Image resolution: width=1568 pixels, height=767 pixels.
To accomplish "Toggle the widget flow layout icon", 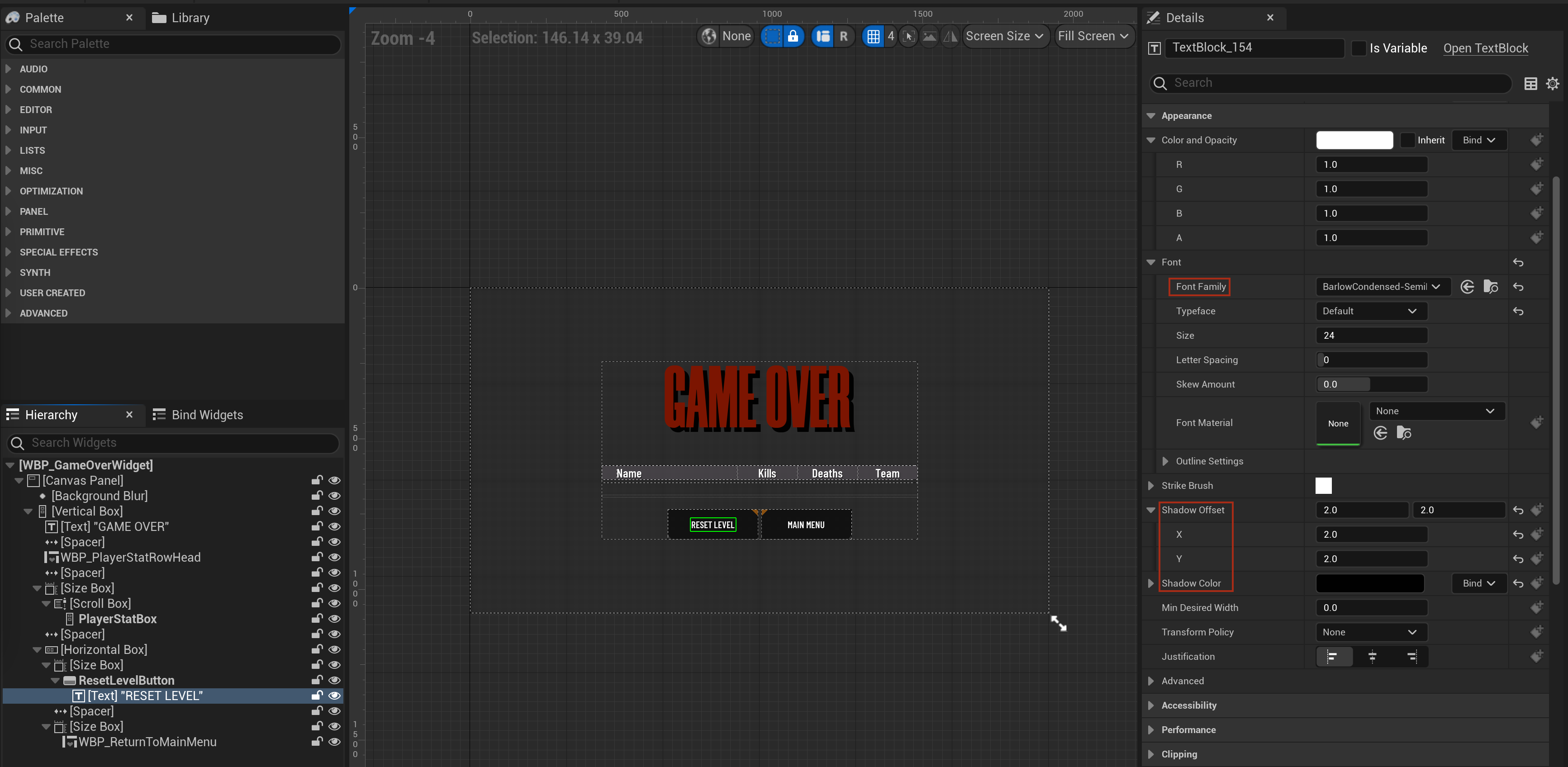I will pos(822,37).
